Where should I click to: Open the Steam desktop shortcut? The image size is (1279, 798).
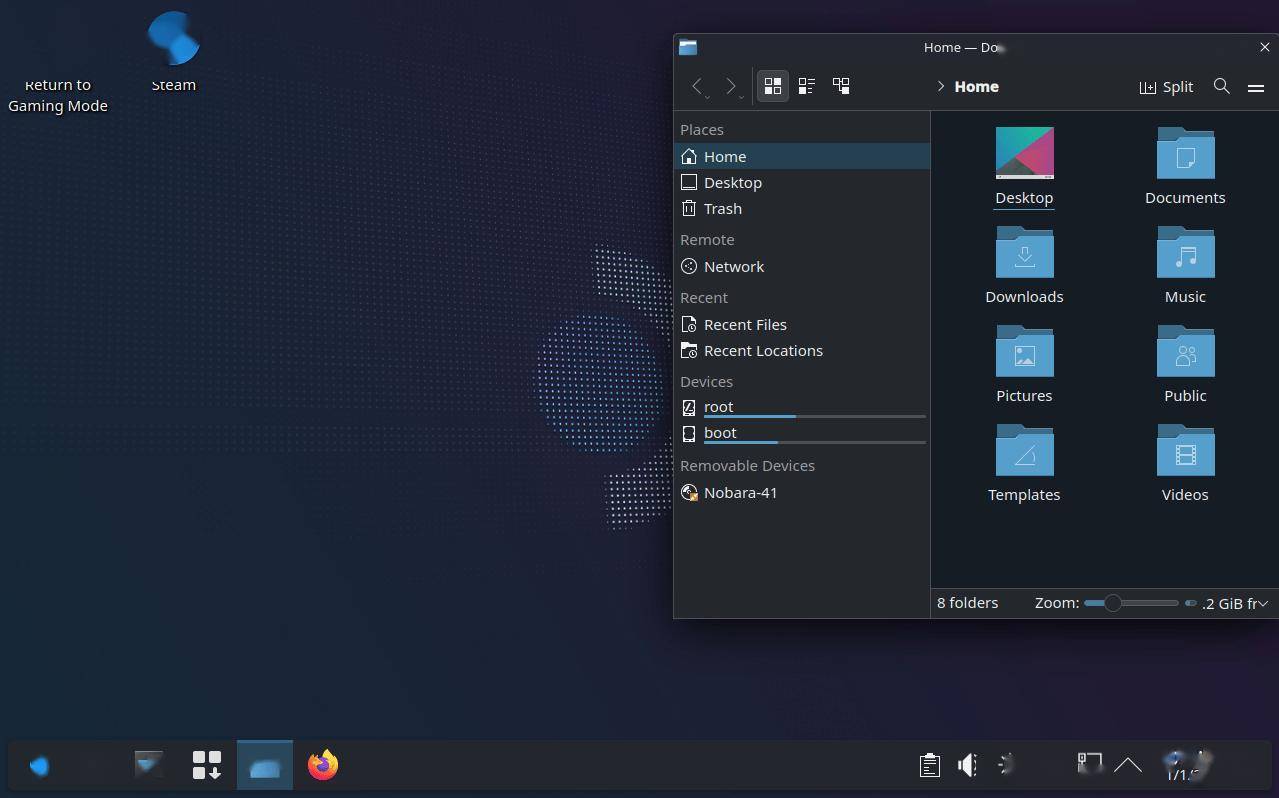click(x=173, y=52)
